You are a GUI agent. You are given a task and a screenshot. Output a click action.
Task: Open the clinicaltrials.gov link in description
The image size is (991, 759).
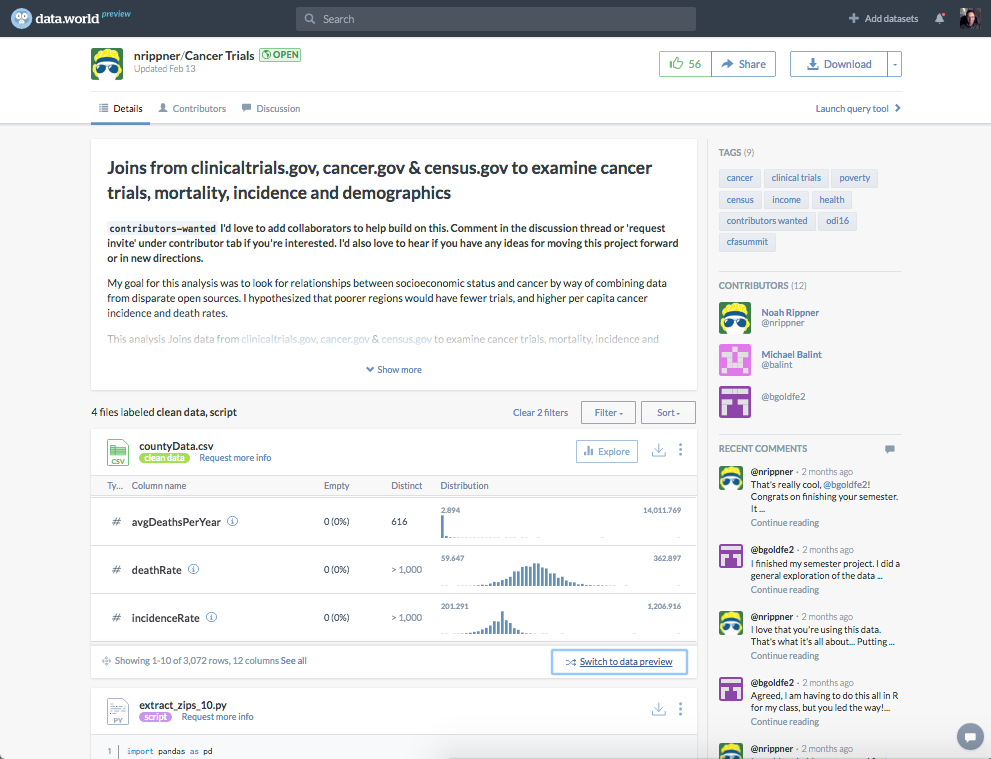278,339
